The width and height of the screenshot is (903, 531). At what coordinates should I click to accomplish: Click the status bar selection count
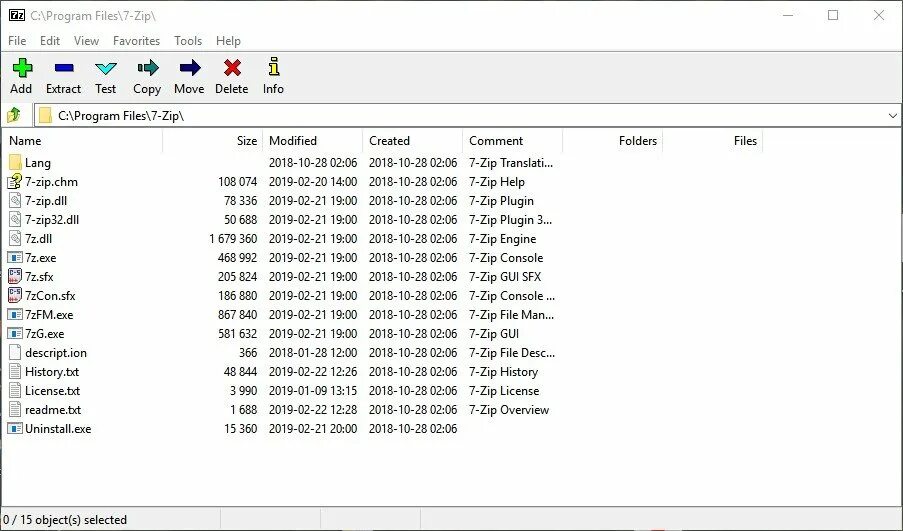[64, 519]
